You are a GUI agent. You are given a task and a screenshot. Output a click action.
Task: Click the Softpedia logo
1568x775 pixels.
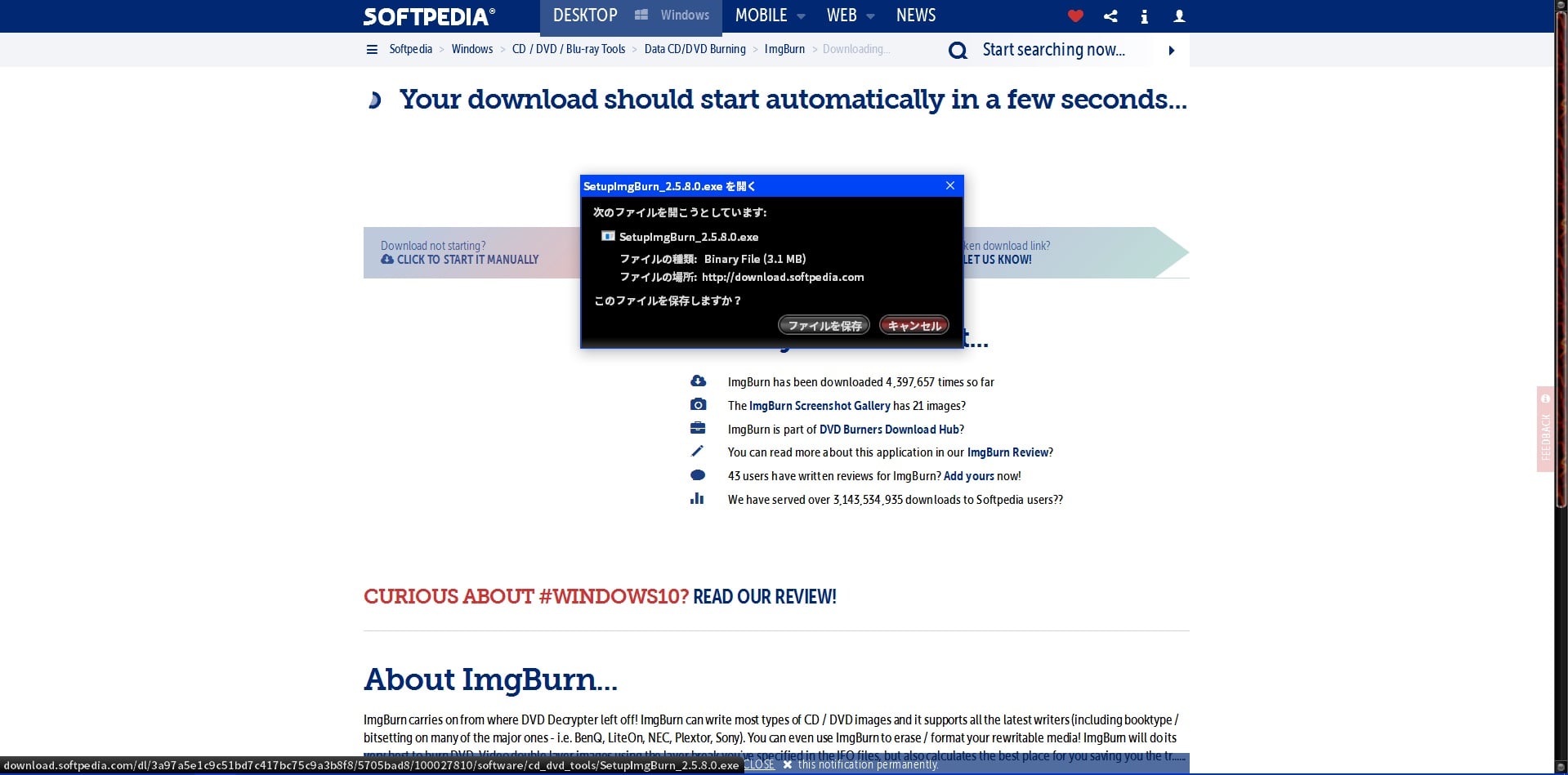pos(429,16)
